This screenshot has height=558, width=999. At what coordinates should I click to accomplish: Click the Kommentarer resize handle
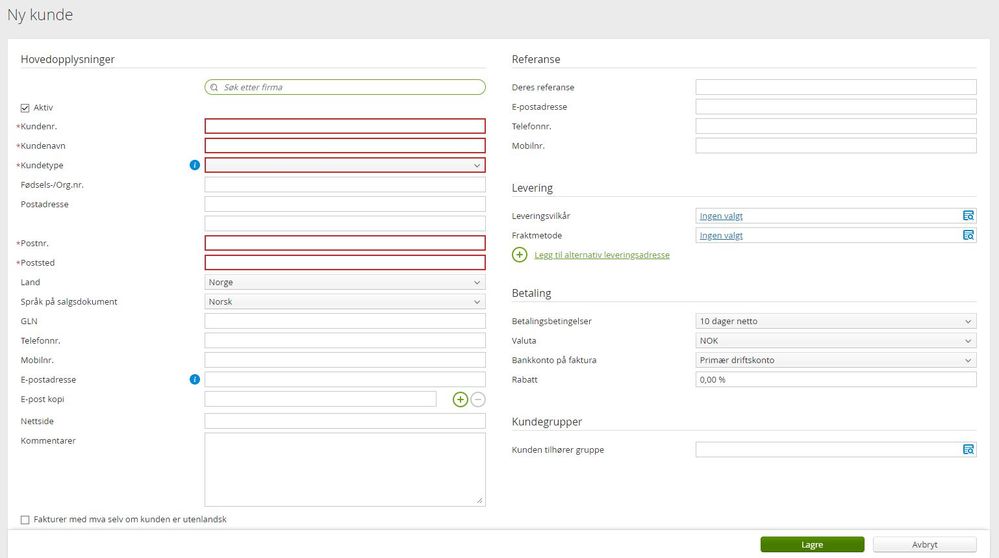480,501
